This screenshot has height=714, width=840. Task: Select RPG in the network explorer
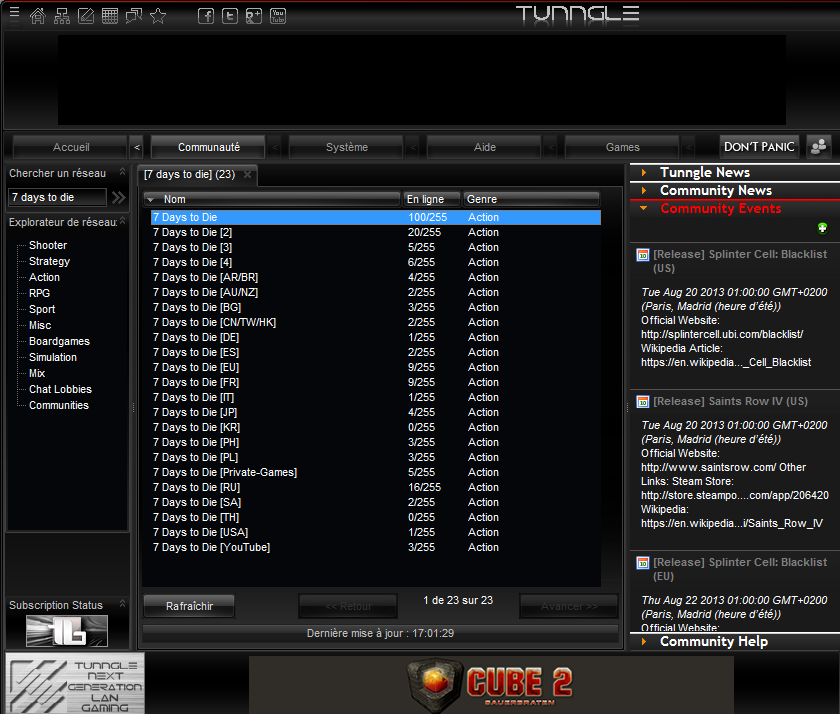(39, 294)
